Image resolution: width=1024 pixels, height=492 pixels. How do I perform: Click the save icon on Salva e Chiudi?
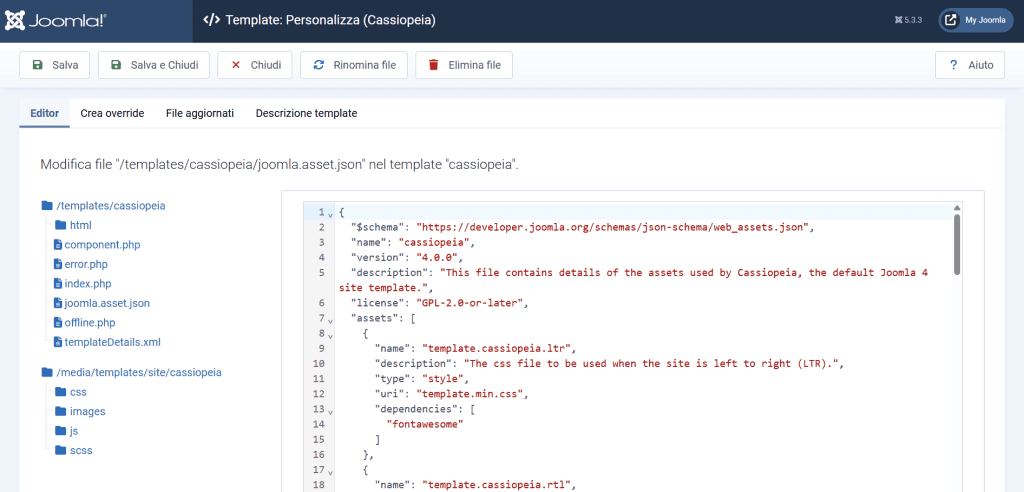(x=116, y=65)
